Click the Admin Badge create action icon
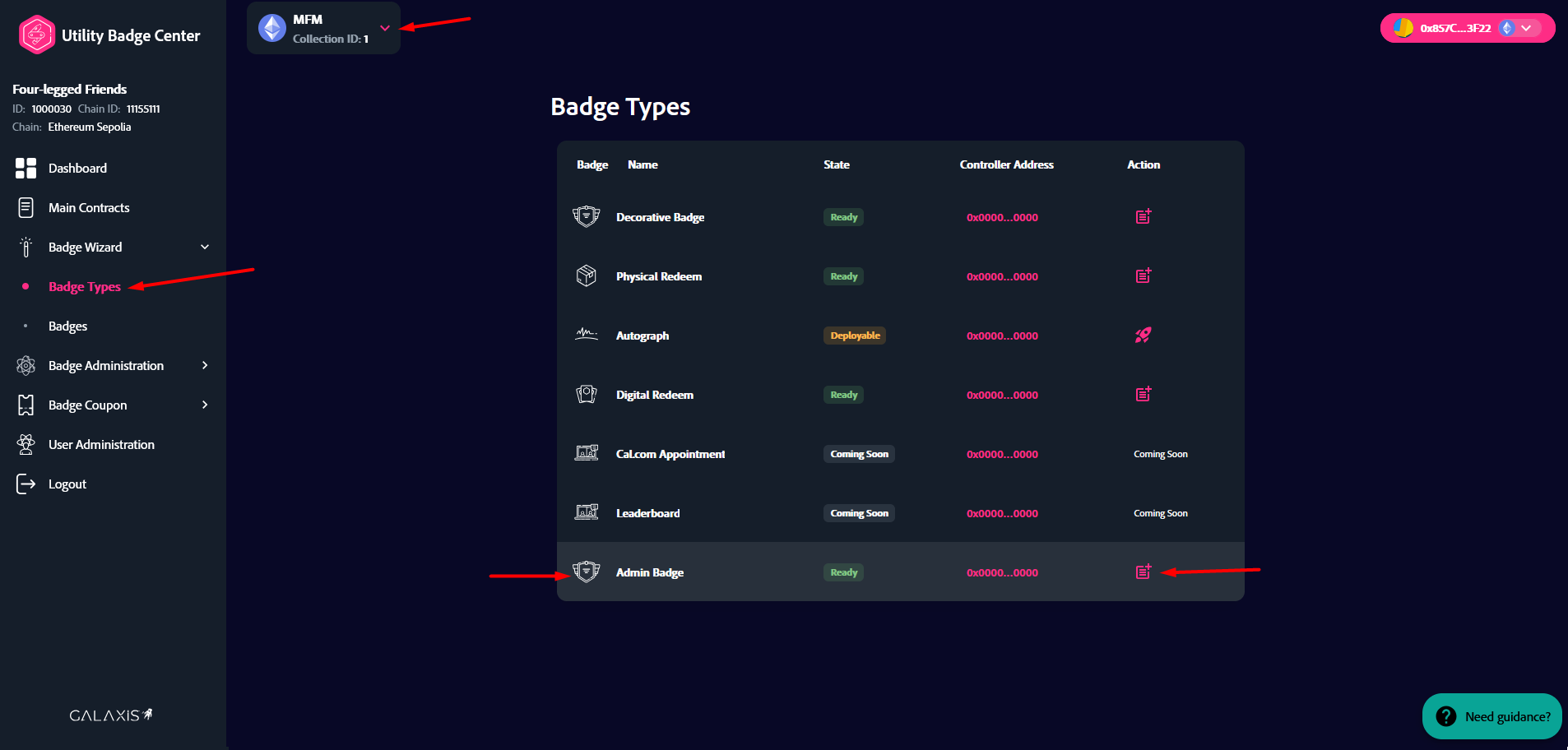 1143,572
